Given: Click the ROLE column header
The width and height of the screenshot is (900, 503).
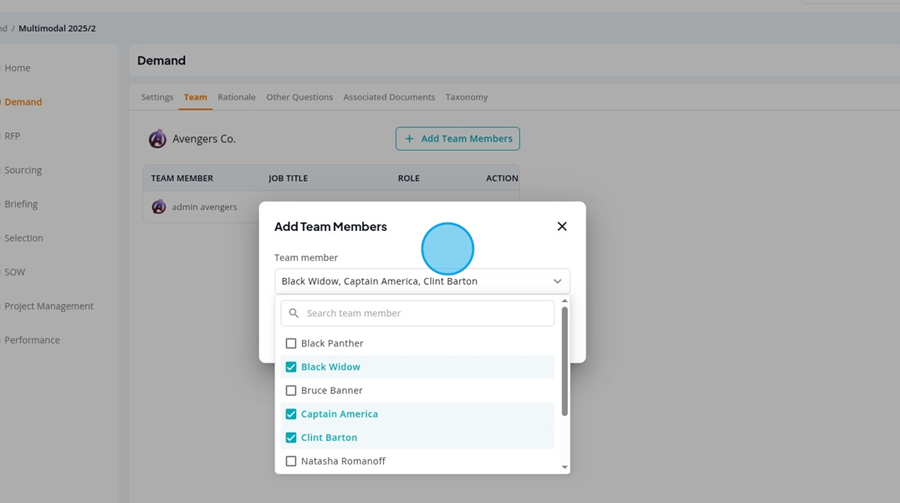Looking at the screenshot, I should pyautogui.click(x=409, y=178).
